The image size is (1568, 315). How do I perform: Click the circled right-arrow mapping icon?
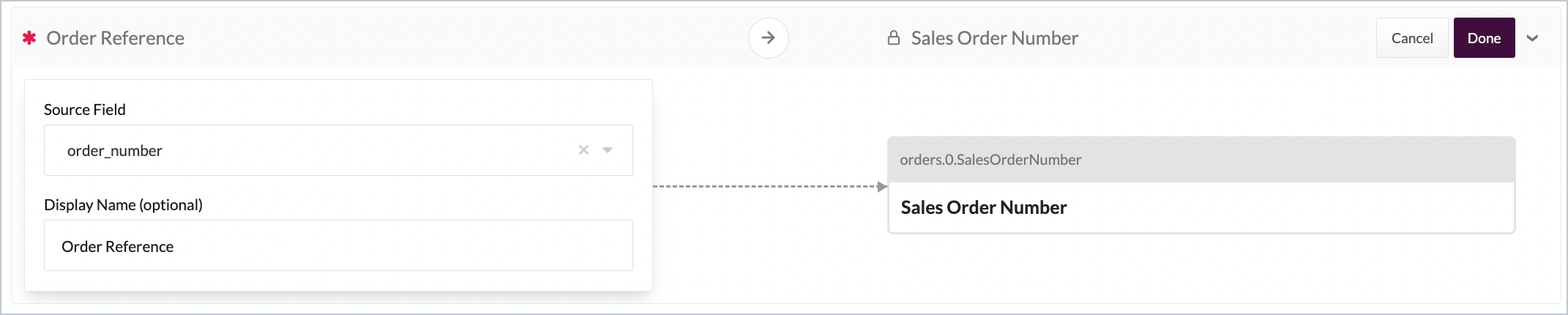point(768,38)
